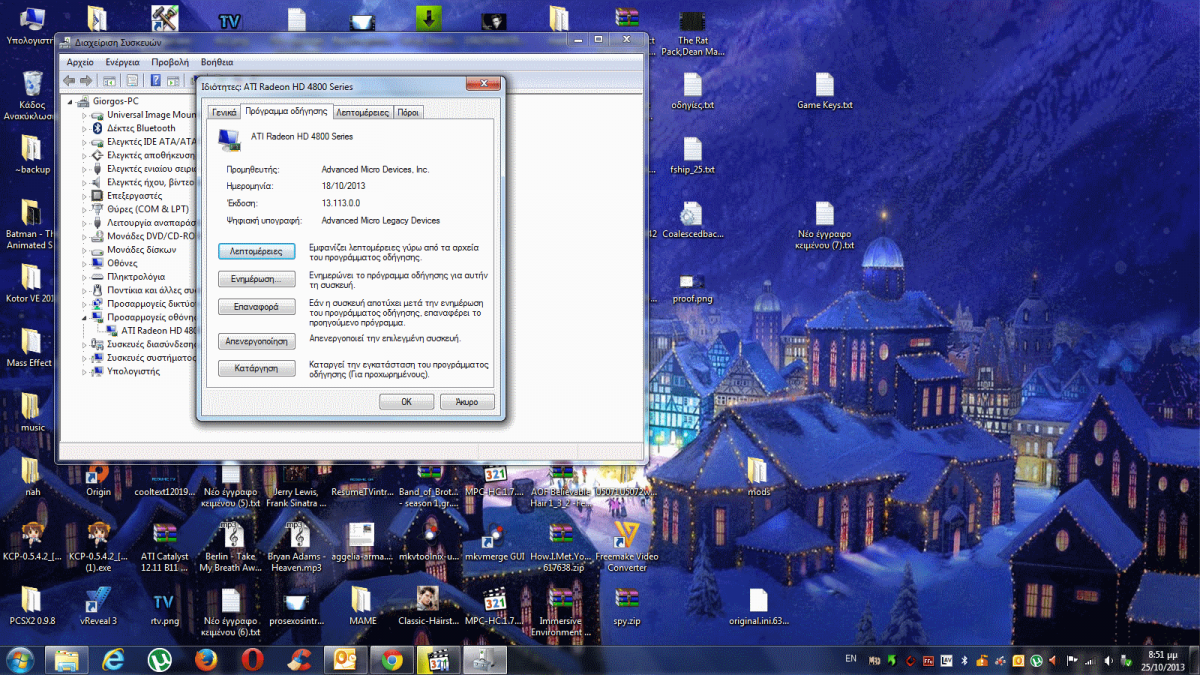Click the volume icon in system tray
Viewport: 1200px width, 675px height.
(x=1108, y=660)
